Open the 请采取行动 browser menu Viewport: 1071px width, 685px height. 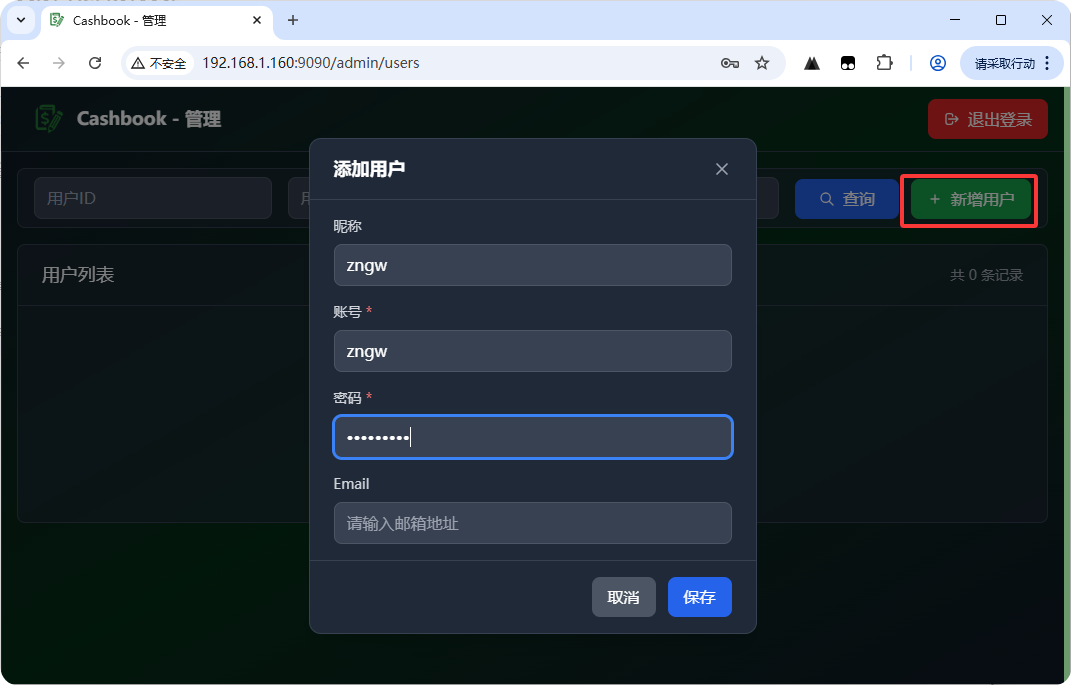[1012, 63]
